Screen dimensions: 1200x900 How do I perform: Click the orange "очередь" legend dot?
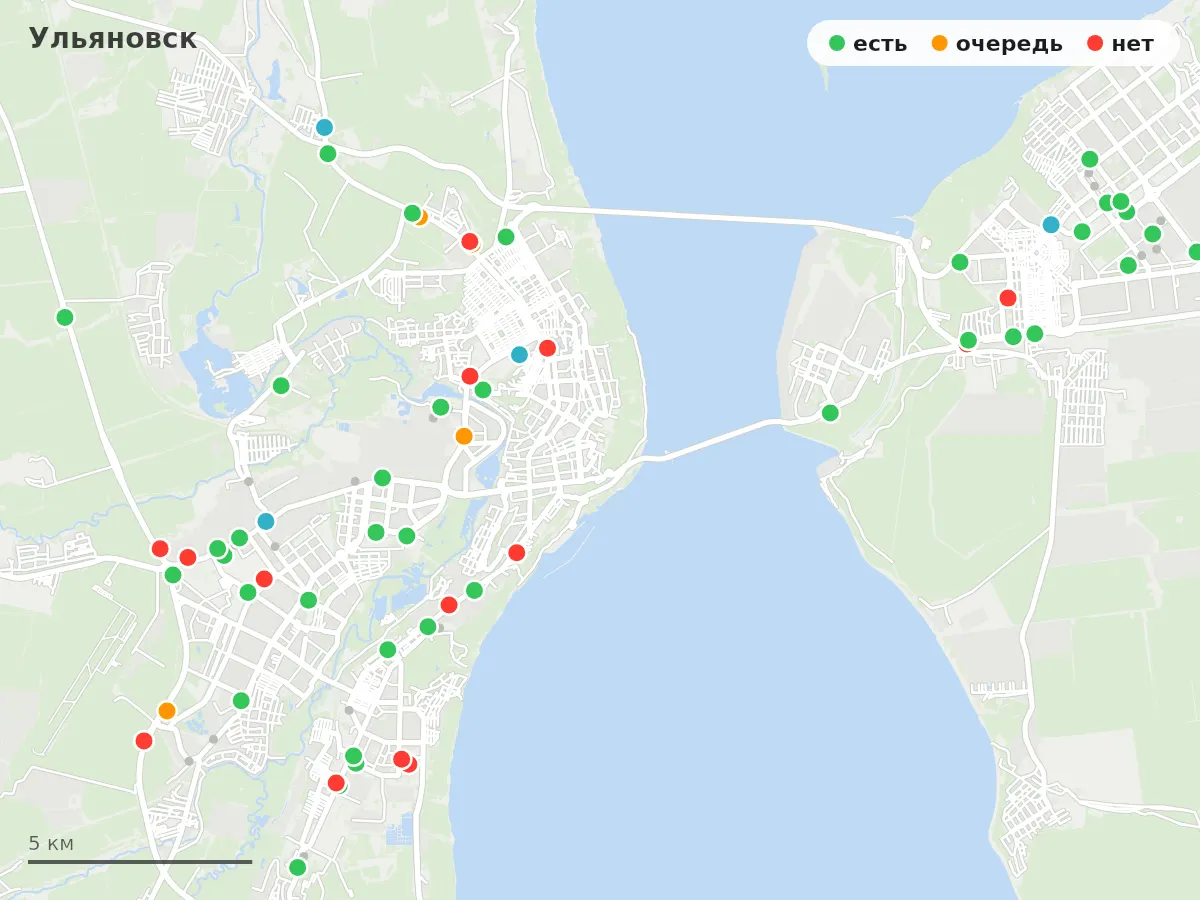pos(939,43)
